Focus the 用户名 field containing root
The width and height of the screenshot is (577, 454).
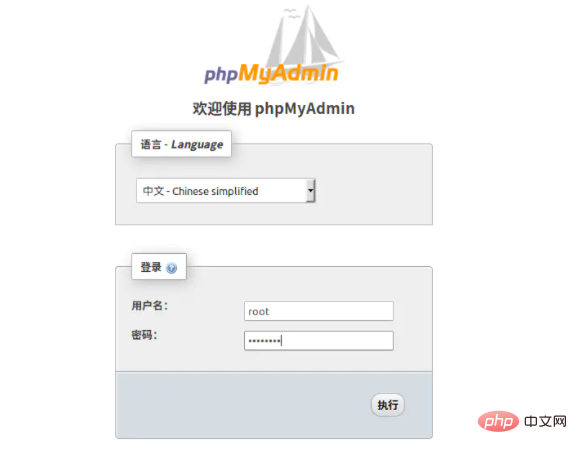click(x=319, y=311)
